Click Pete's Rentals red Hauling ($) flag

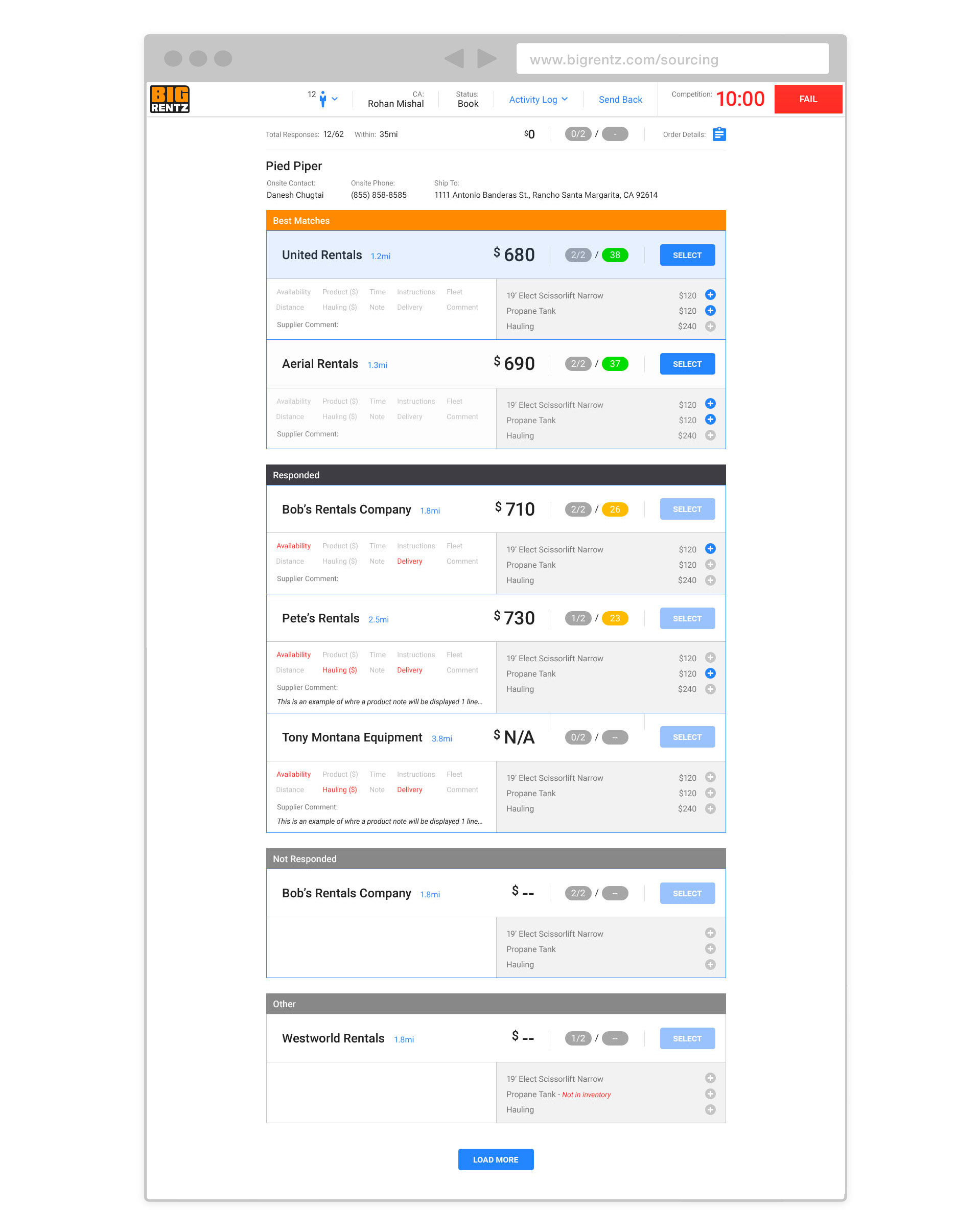(x=340, y=670)
